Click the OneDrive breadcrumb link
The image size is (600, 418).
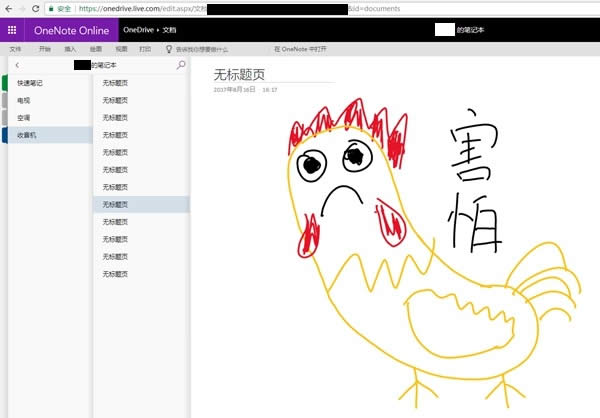137,30
